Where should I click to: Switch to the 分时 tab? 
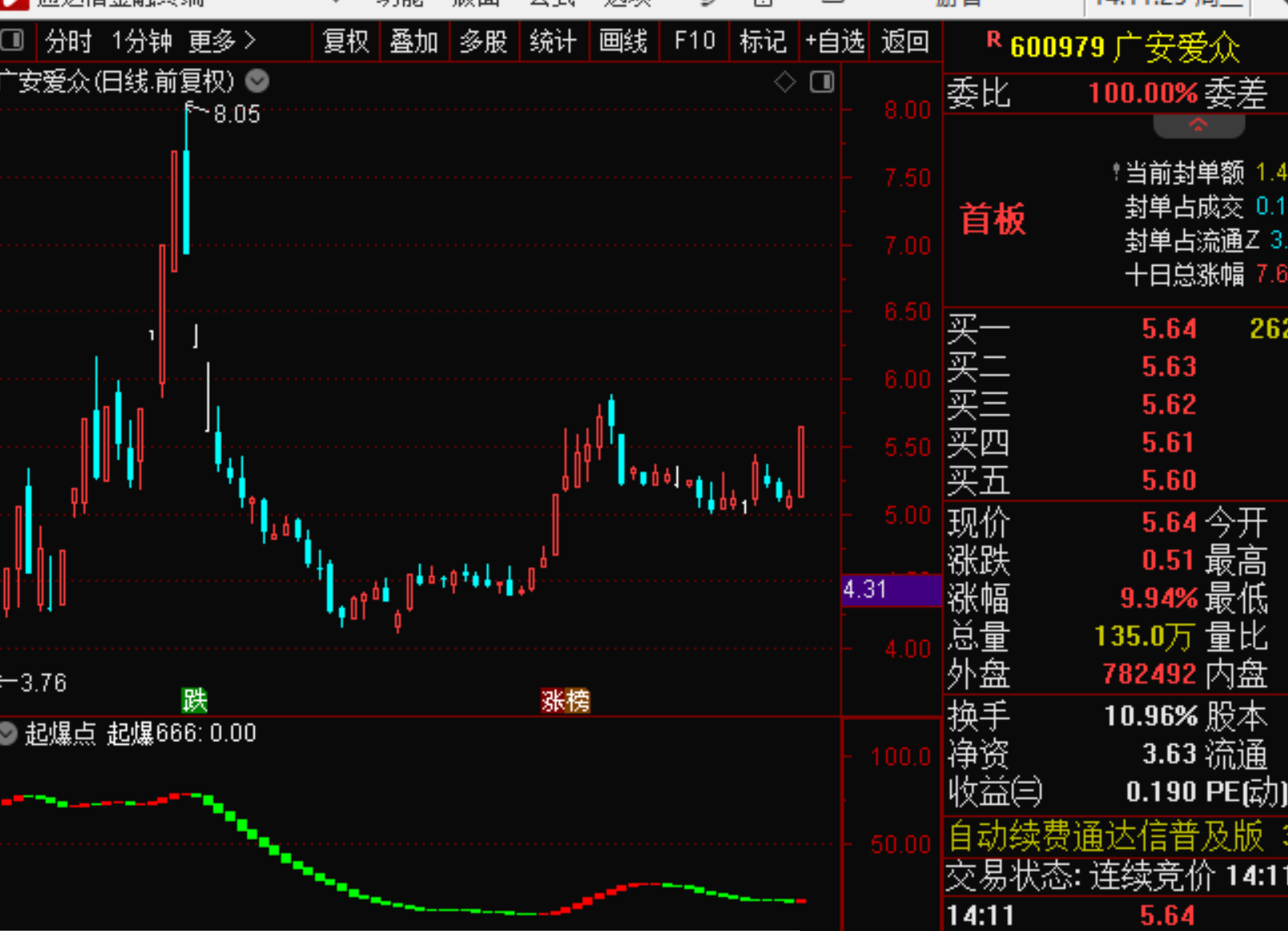68,40
